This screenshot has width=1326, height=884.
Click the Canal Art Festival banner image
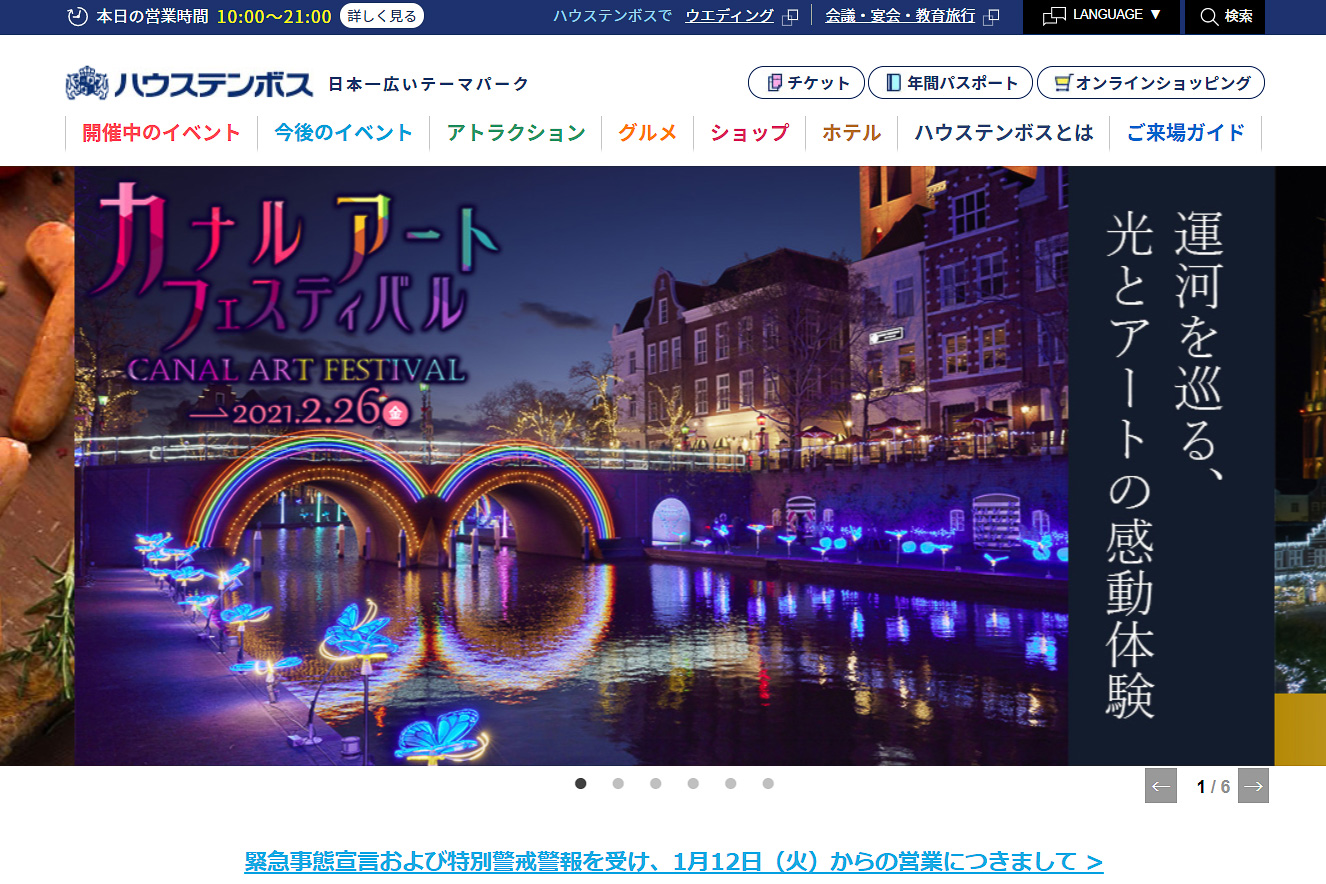pyautogui.click(x=675, y=466)
